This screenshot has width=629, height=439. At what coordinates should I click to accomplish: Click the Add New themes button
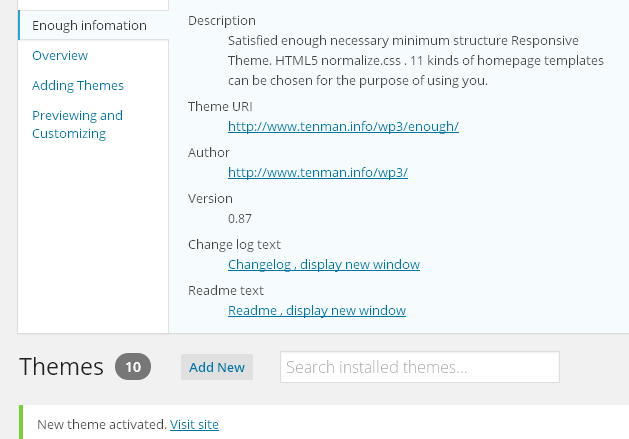pyautogui.click(x=217, y=367)
